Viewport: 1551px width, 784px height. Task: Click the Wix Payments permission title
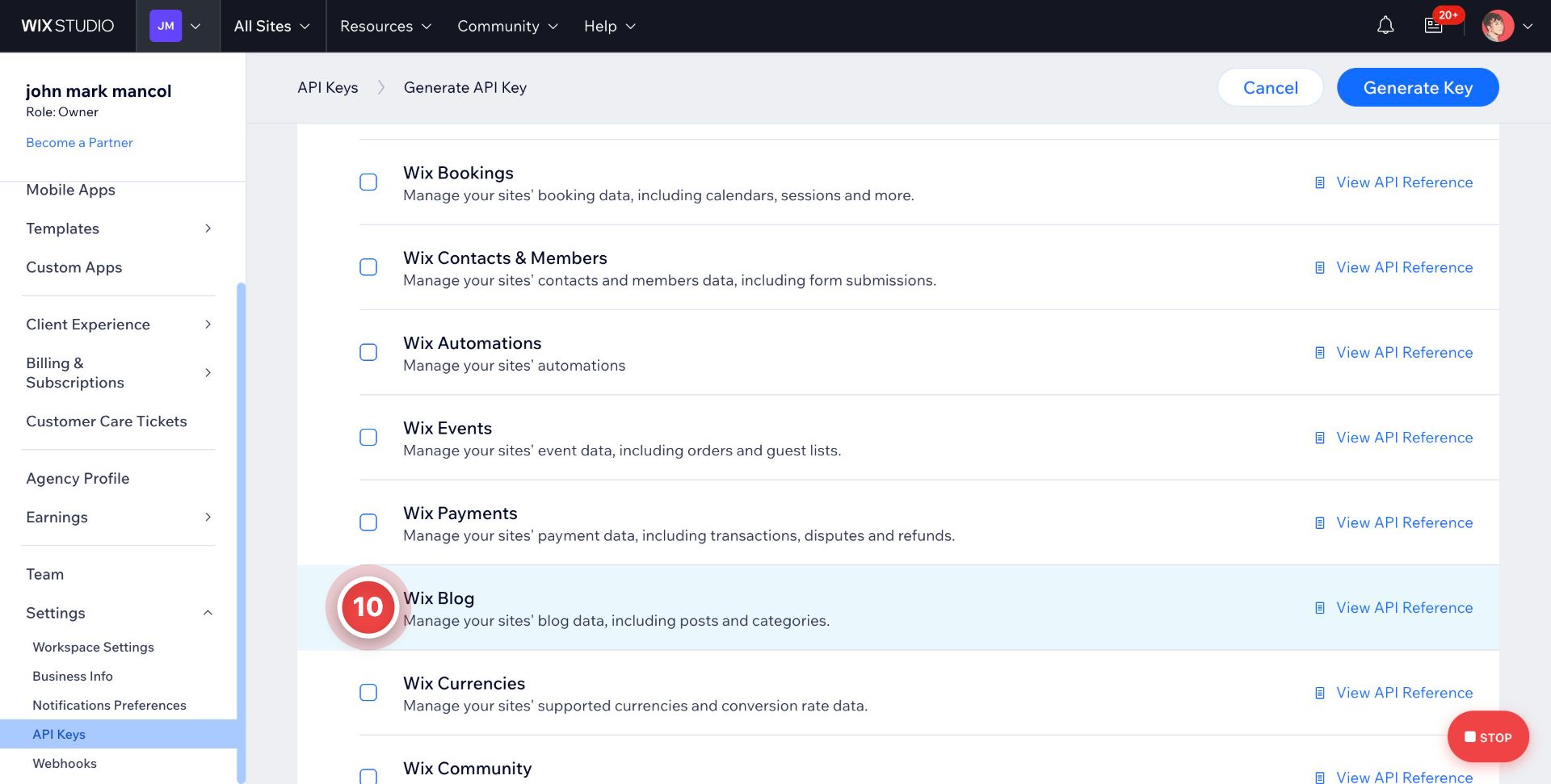460,514
